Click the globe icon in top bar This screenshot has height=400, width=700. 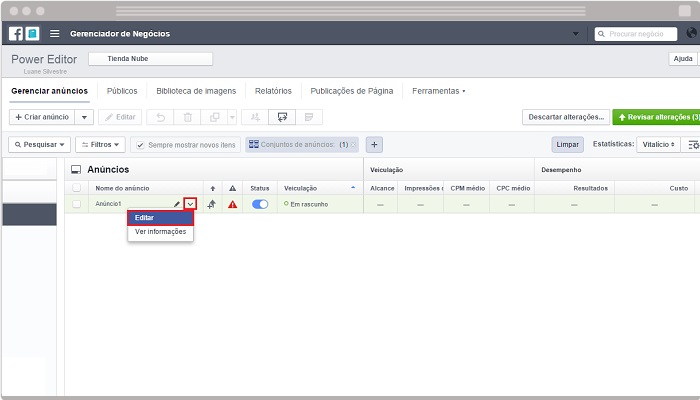(692, 33)
